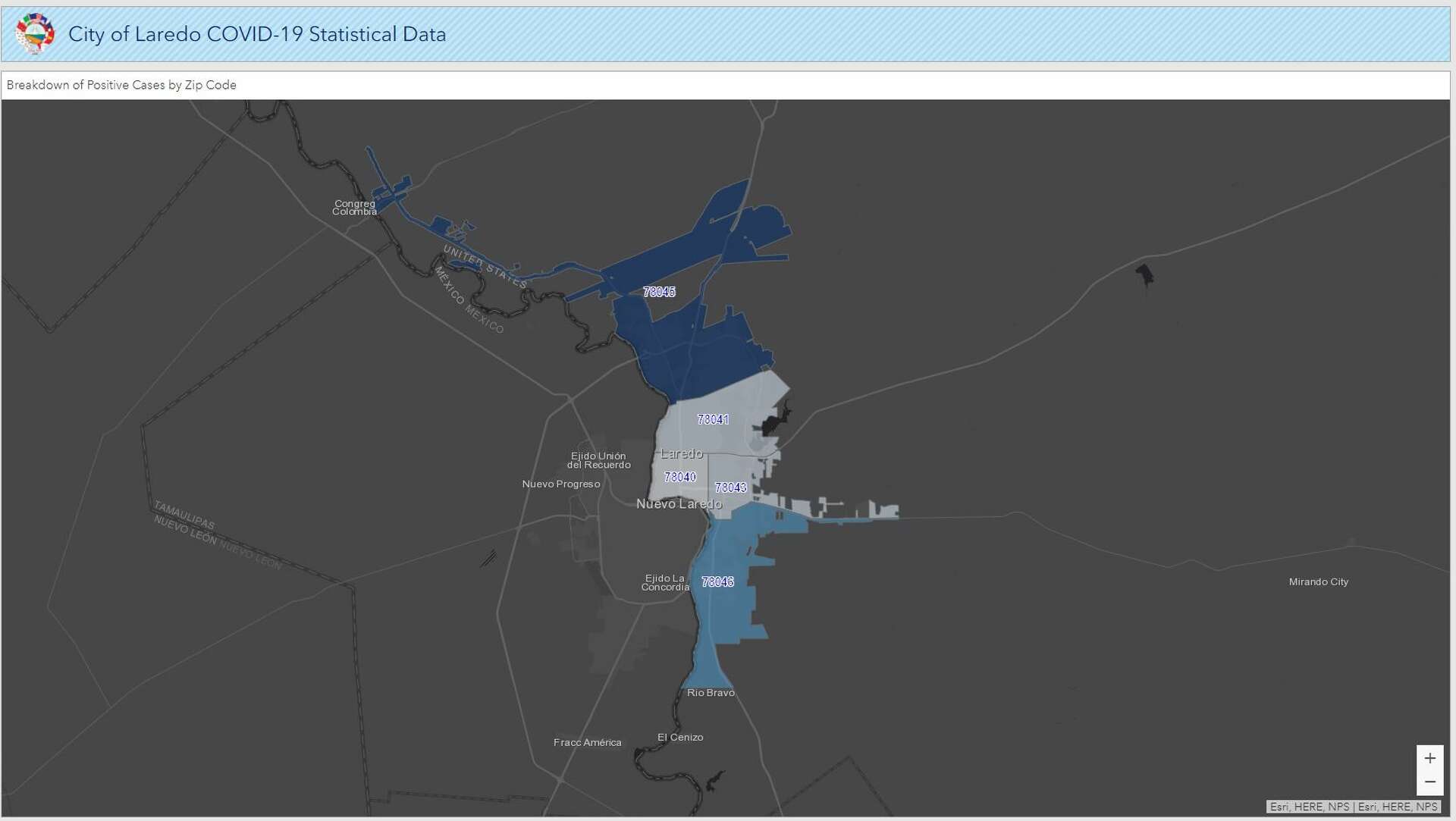Select the 78040 zip code label
The width and height of the screenshot is (1456, 821).
(x=679, y=477)
